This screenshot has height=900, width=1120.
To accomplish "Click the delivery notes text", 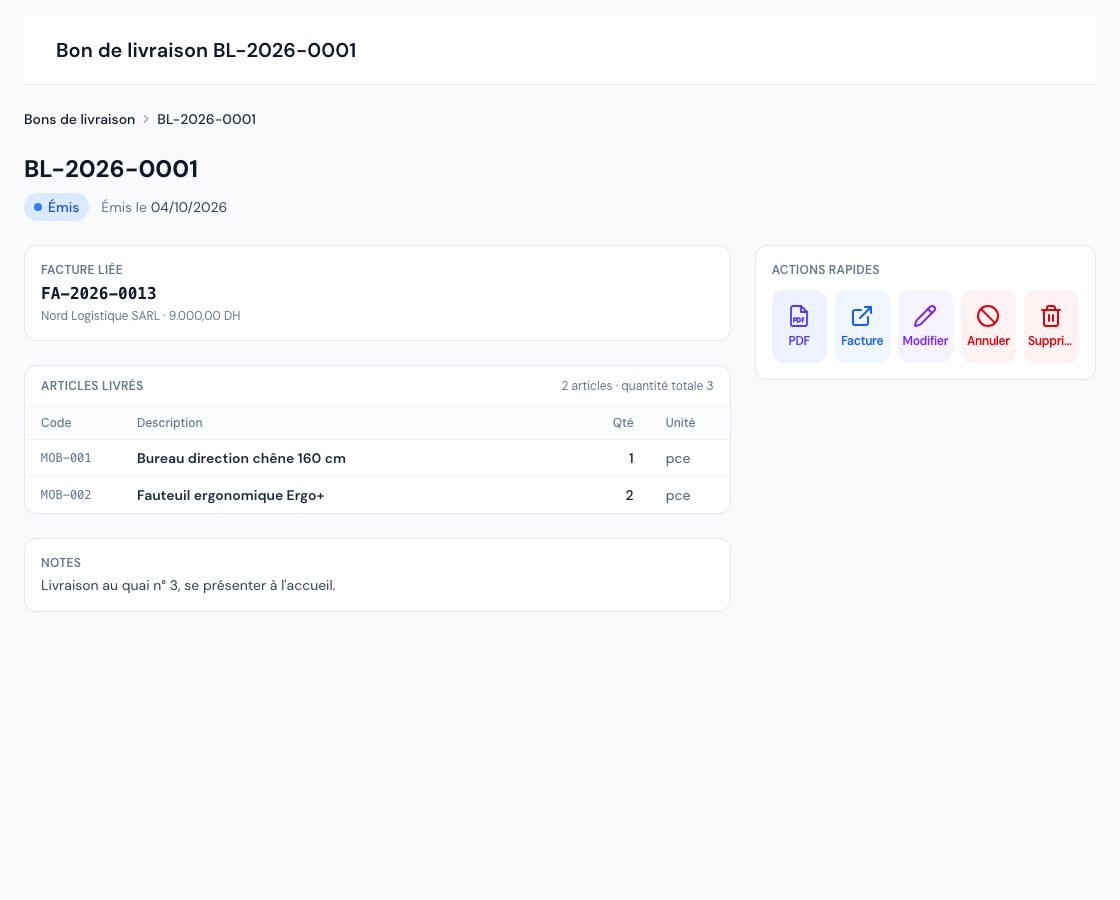I will (x=188, y=586).
